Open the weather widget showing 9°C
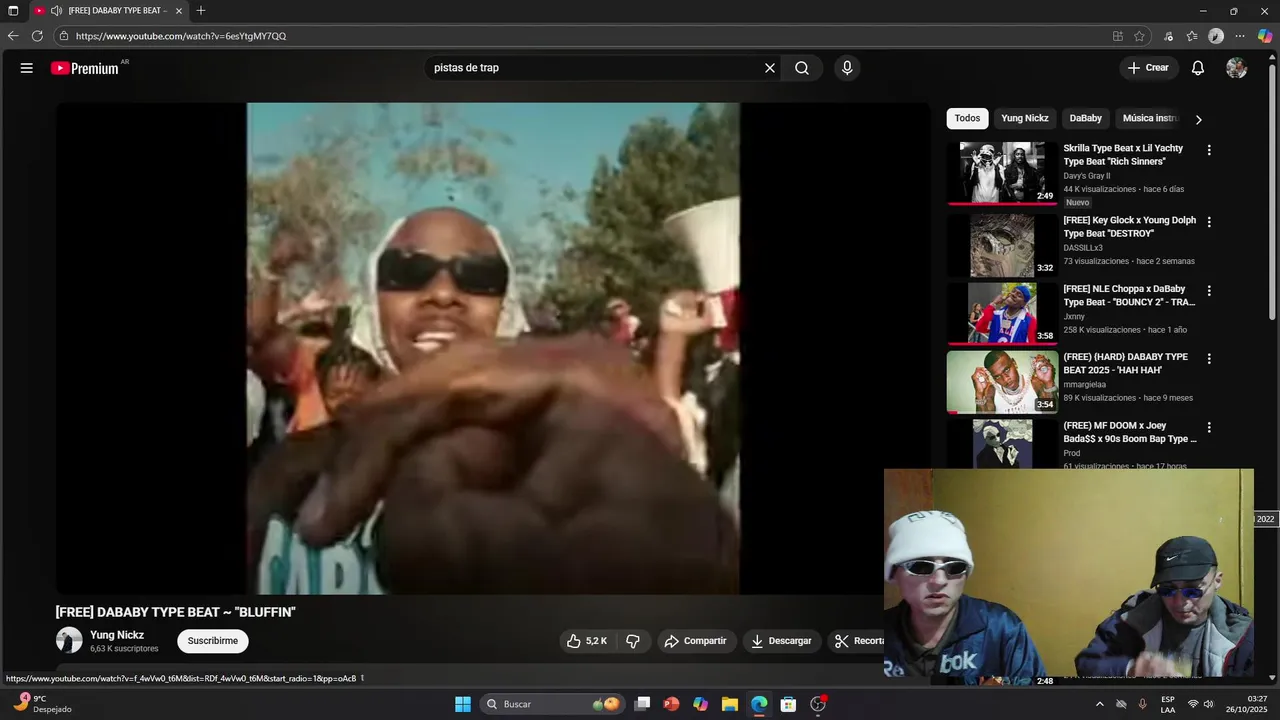1280x720 pixels. (41, 704)
